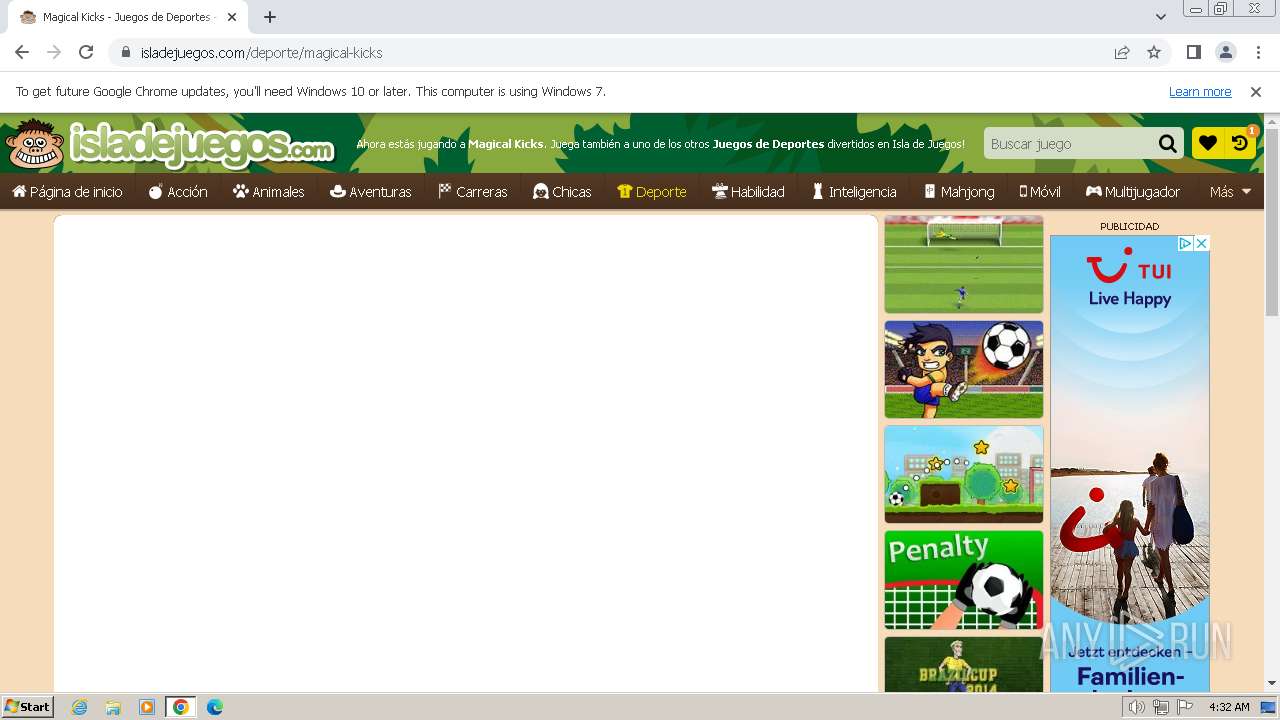Dismiss the Chrome update notification bar
Viewport: 1280px width, 720px height.
[1256, 91]
